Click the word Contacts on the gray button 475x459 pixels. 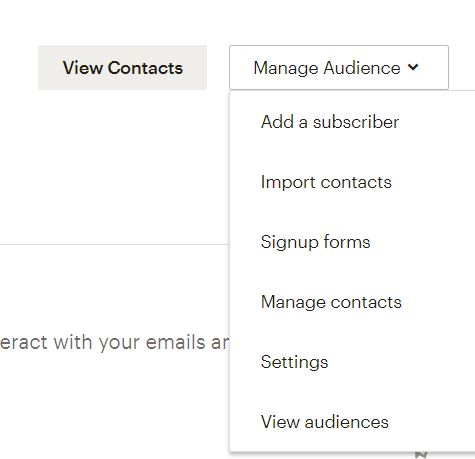tap(145, 68)
